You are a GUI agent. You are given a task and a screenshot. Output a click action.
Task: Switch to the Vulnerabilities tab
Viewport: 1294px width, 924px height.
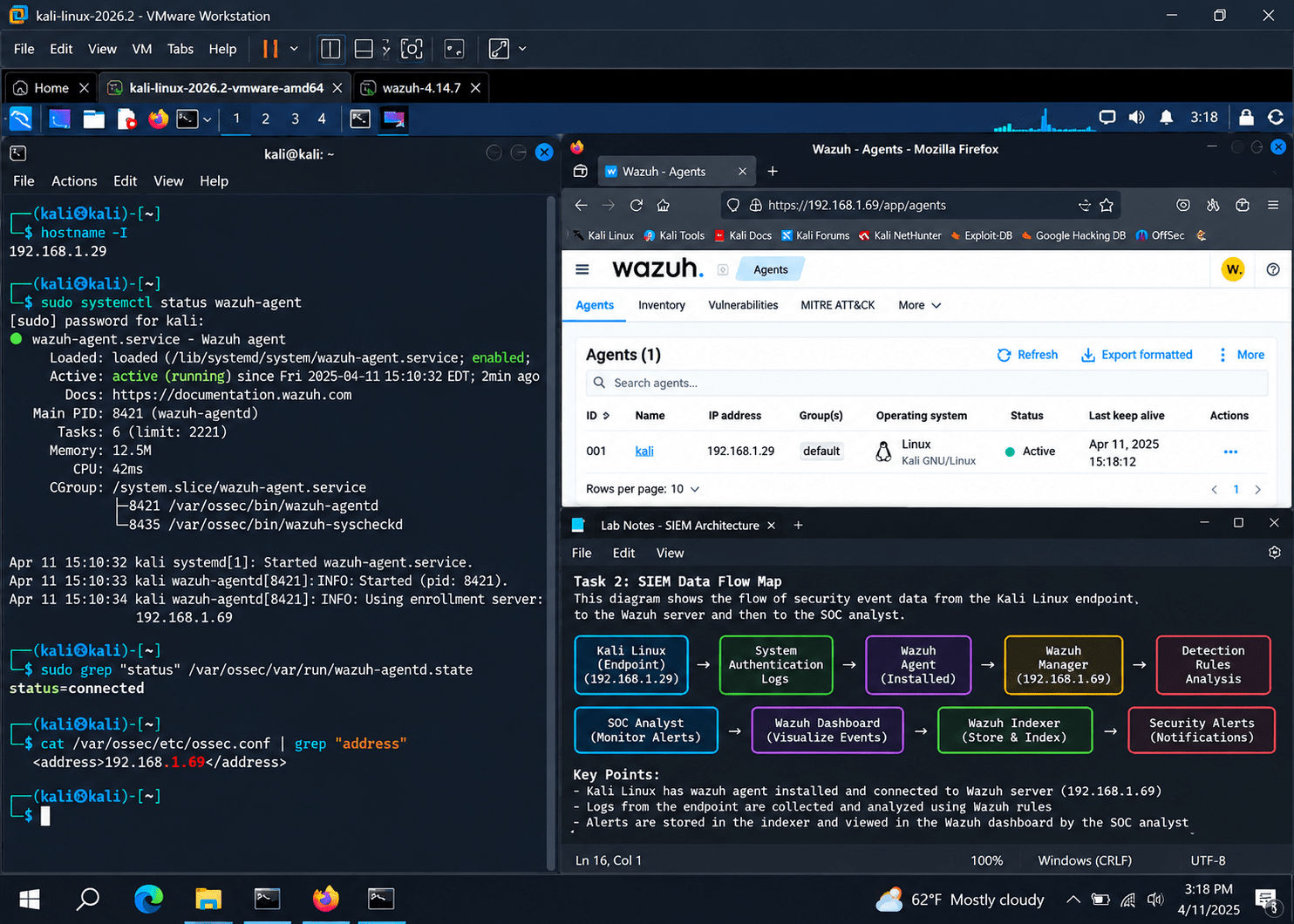(743, 305)
